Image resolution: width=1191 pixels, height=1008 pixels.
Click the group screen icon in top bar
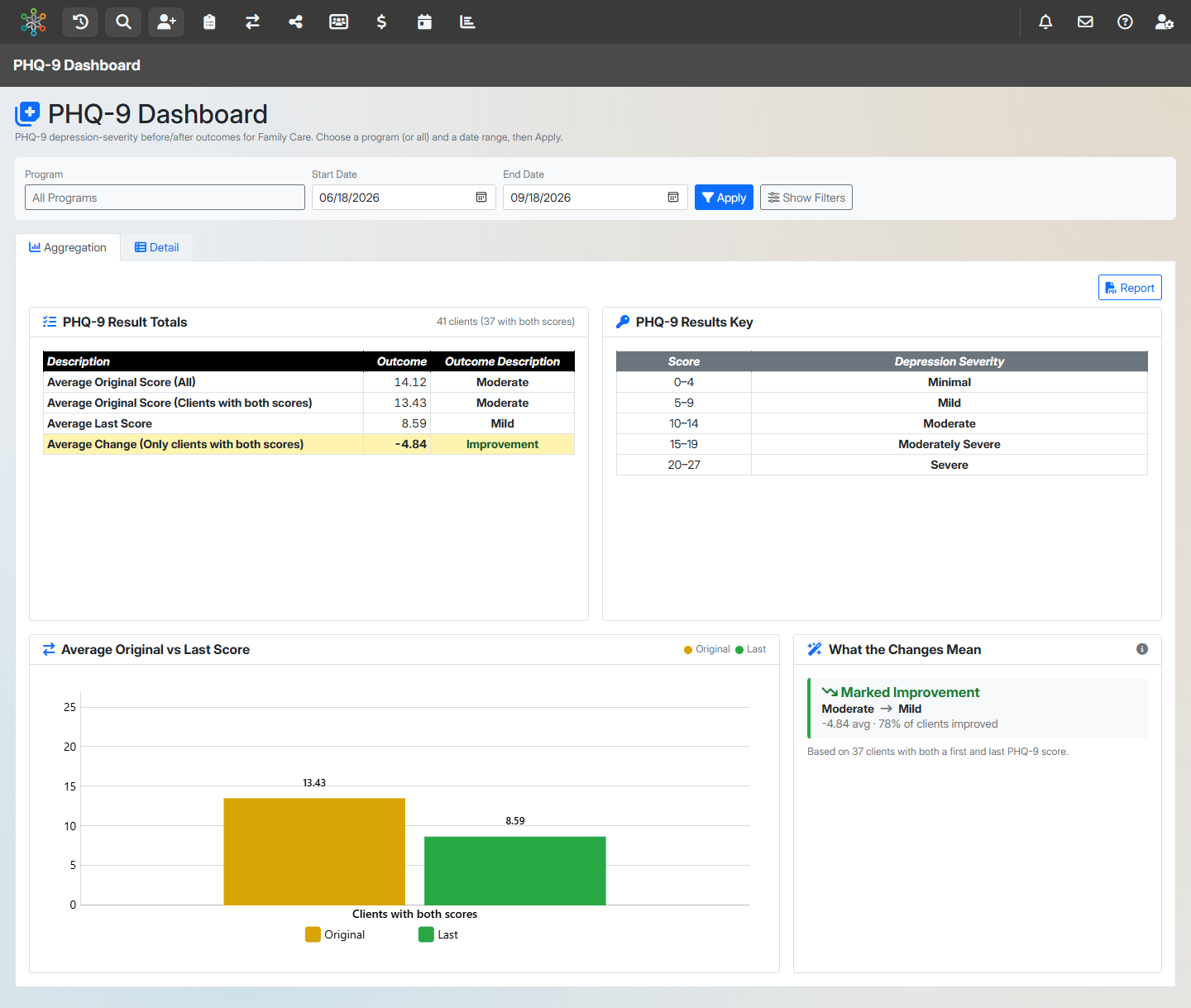pyautogui.click(x=338, y=22)
